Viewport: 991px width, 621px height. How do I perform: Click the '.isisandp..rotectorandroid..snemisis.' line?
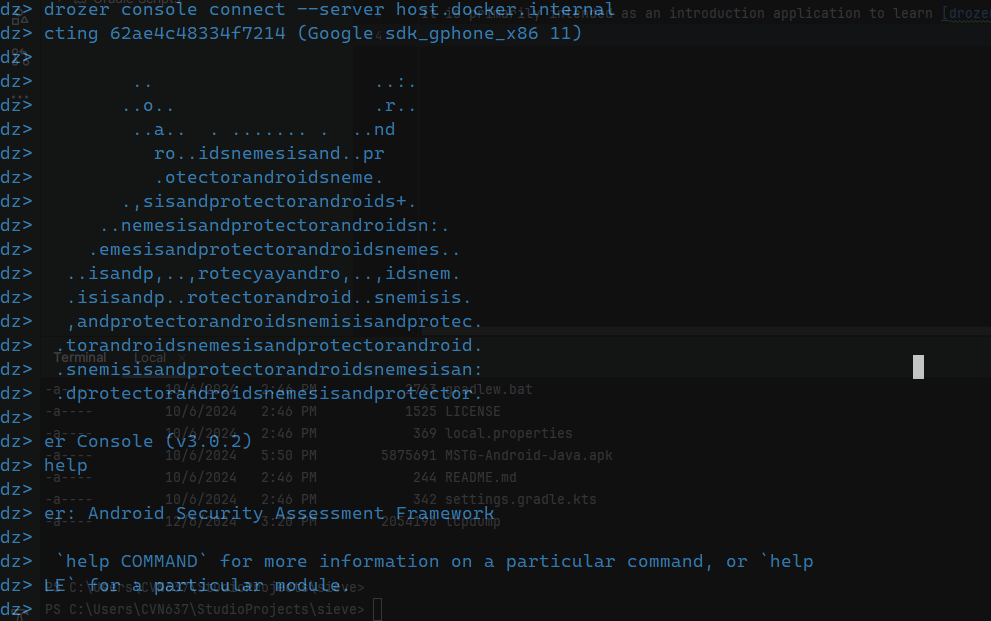coord(269,298)
